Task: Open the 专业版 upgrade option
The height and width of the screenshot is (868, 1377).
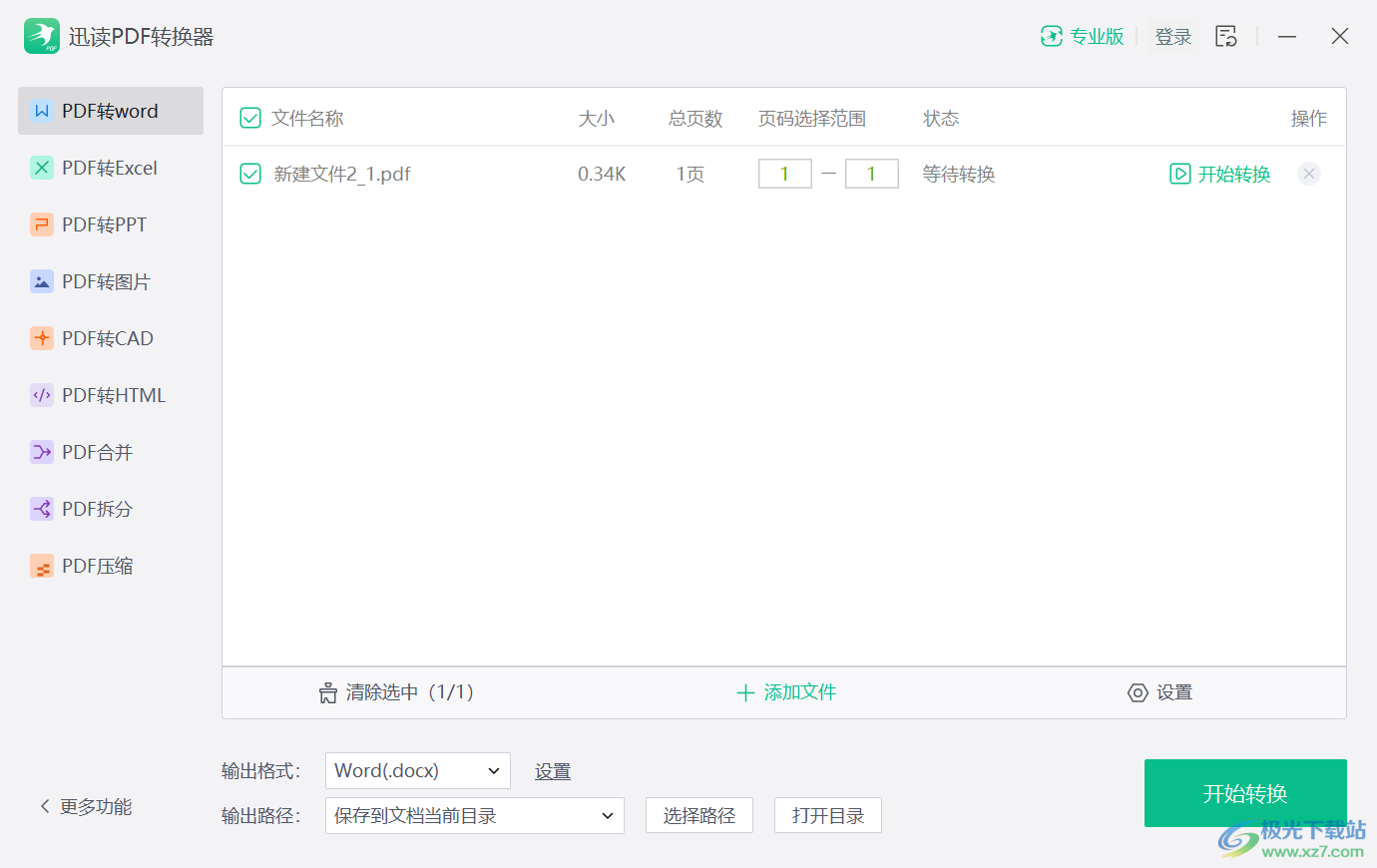Action: (x=1083, y=36)
